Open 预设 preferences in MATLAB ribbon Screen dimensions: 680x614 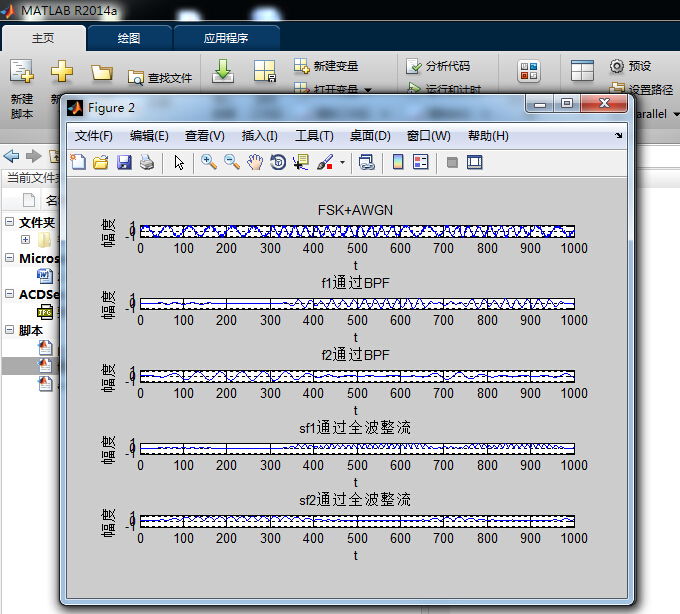[630, 66]
